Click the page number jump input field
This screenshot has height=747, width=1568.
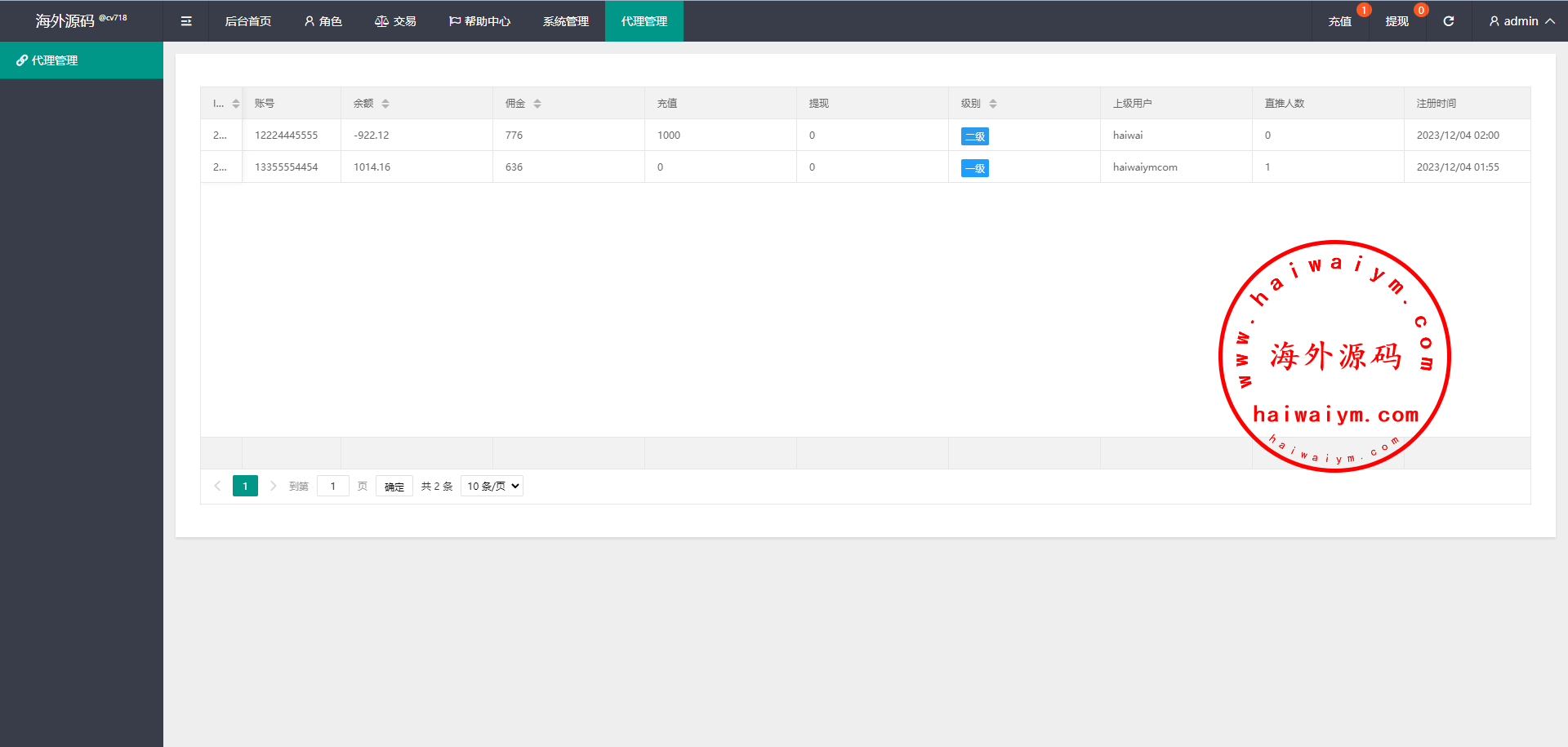[x=333, y=486]
